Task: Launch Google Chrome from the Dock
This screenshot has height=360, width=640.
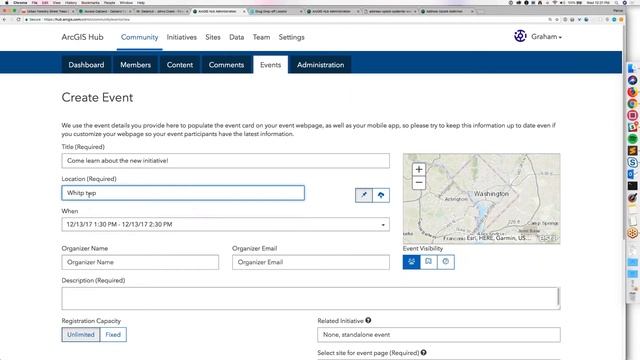Action: [632, 104]
